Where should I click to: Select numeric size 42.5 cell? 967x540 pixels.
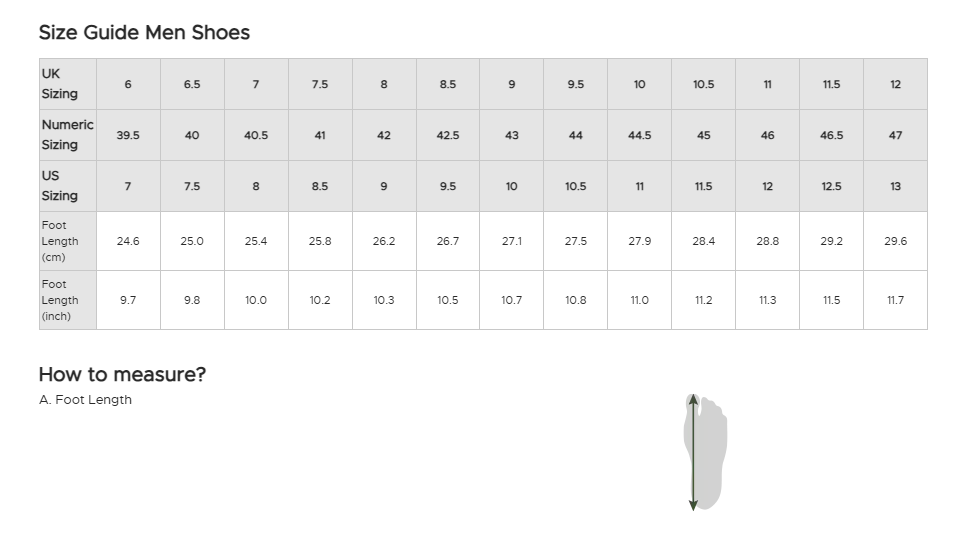coord(448,135)
